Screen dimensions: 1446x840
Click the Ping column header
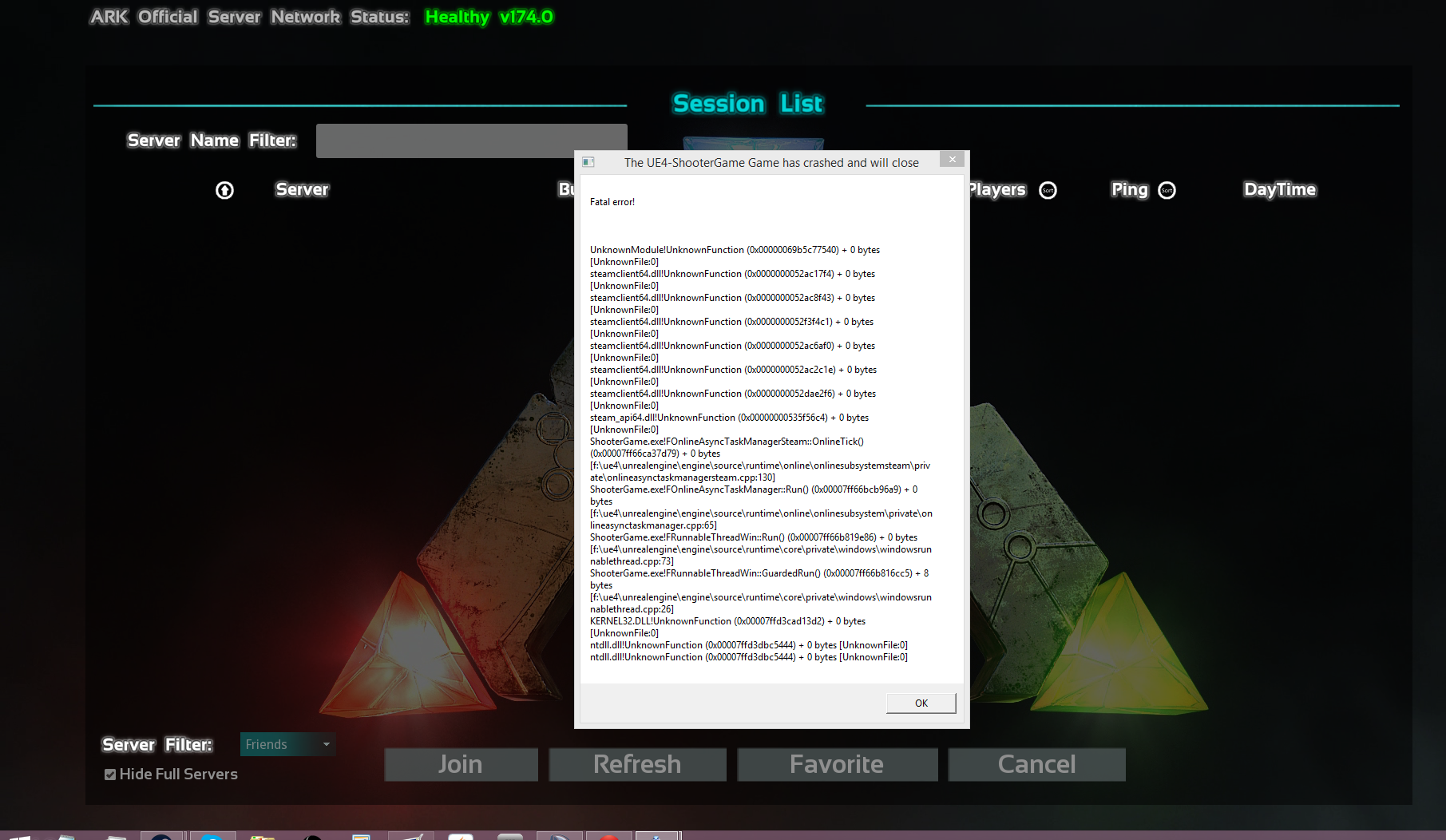[x=1129, y=190]
